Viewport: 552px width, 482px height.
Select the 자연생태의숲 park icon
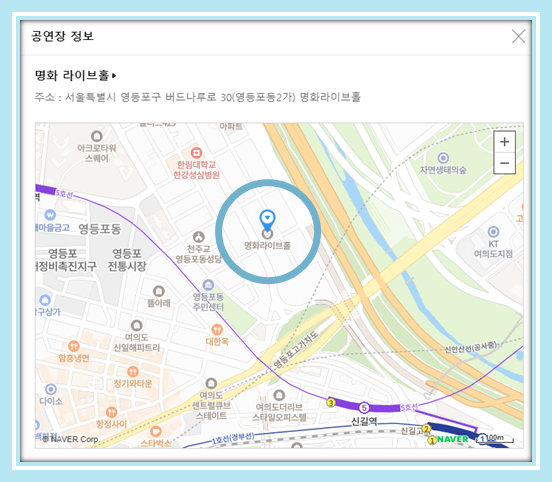coord(443,158)
